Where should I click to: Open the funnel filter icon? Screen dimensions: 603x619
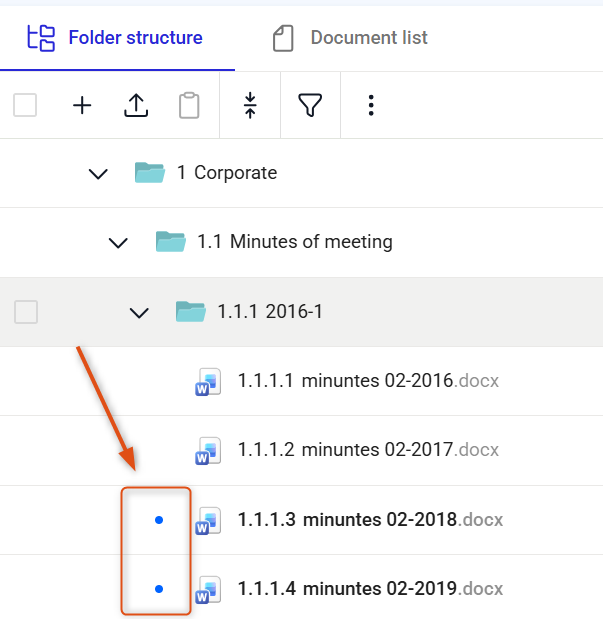tap(310, 105)
